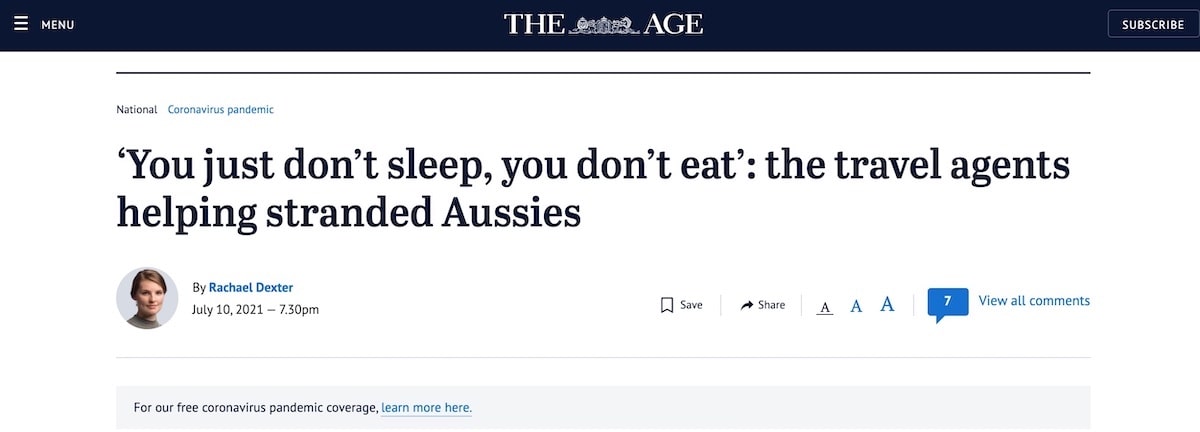Screen dimensions: 1200x432
Task: Open author Rachael Dexter's profile link
Action: [x=251, y=287]
